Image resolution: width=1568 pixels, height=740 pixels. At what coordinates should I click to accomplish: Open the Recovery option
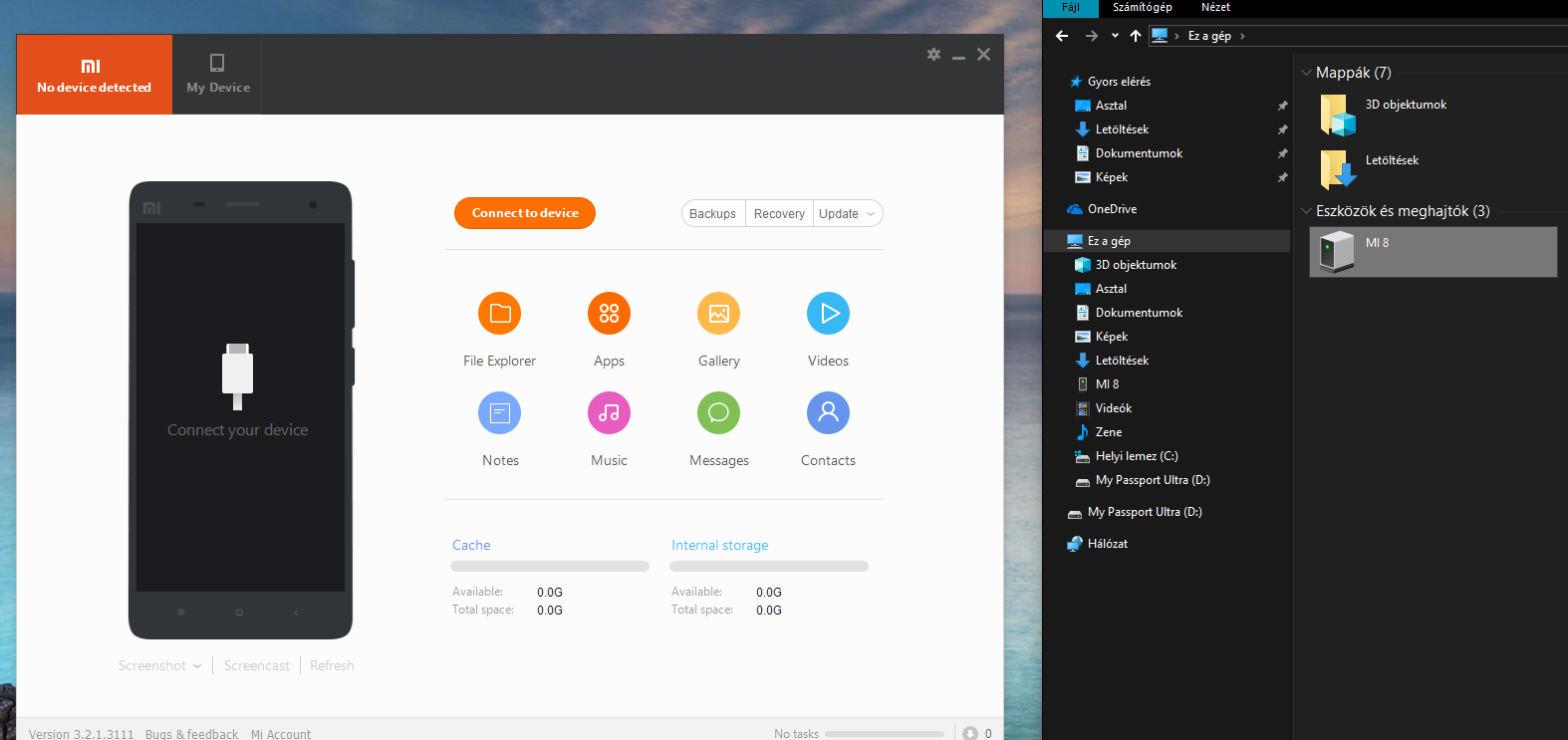pyautogui.click(x=779, y=214)
